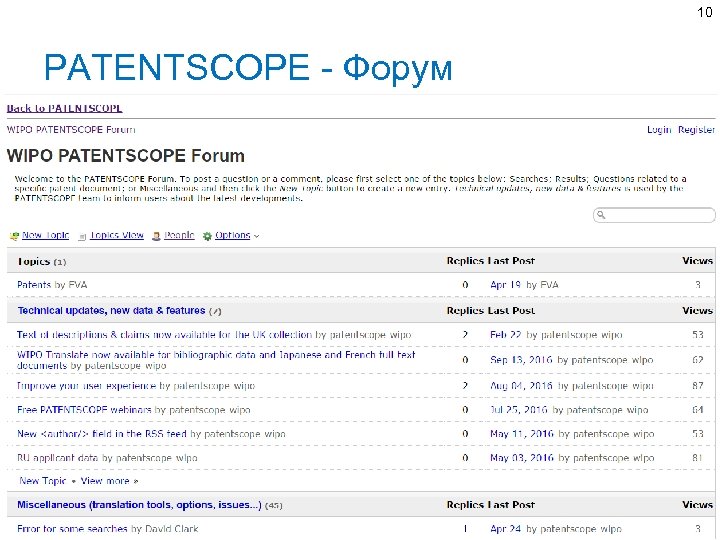
Task: Open the Options dropdown arrow
Action: click(257, 236)
